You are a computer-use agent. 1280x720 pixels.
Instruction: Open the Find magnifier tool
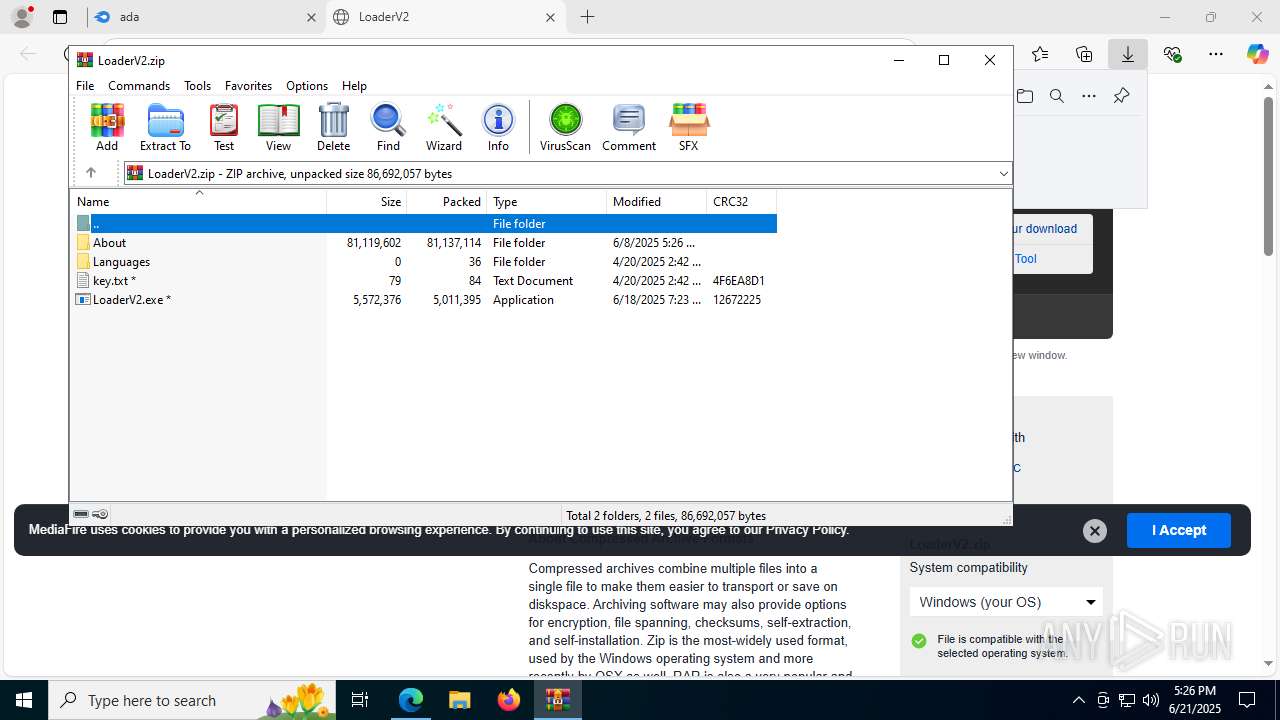pos(388,127)
